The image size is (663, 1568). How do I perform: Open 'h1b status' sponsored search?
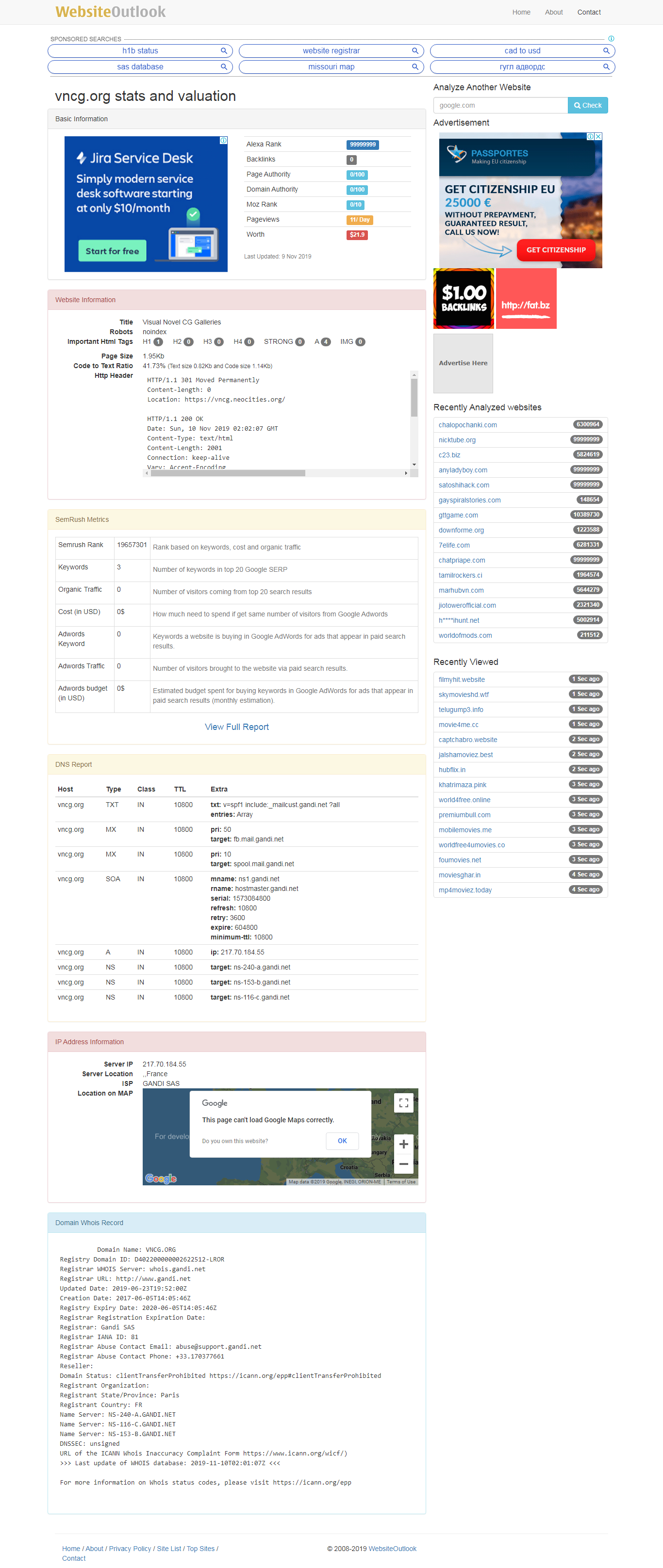(140, 51)
